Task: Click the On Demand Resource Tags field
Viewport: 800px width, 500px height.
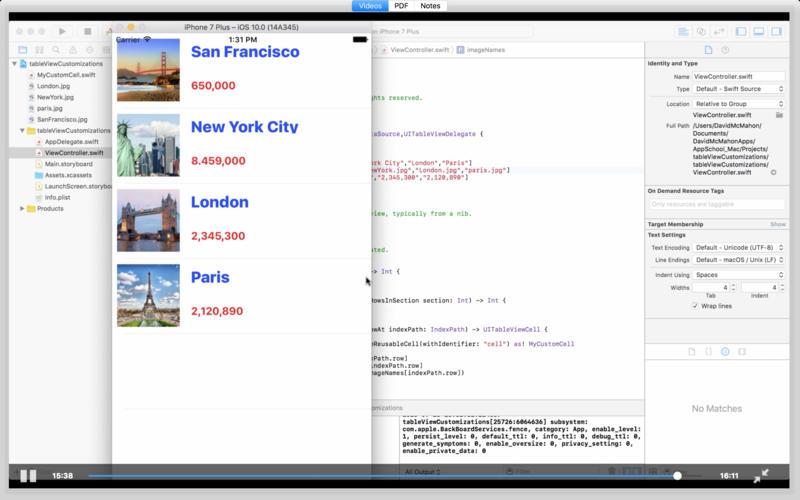Action: pos(717,204)
